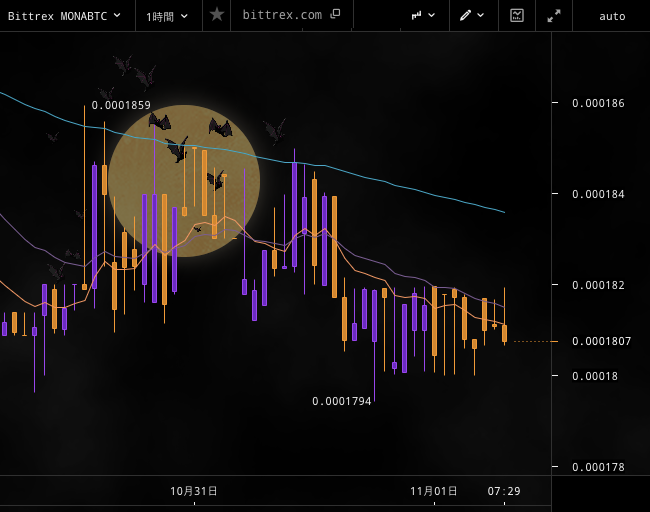Click the last orange candlestick at current price
Screen dimensions: 650x512
(504, 333)
